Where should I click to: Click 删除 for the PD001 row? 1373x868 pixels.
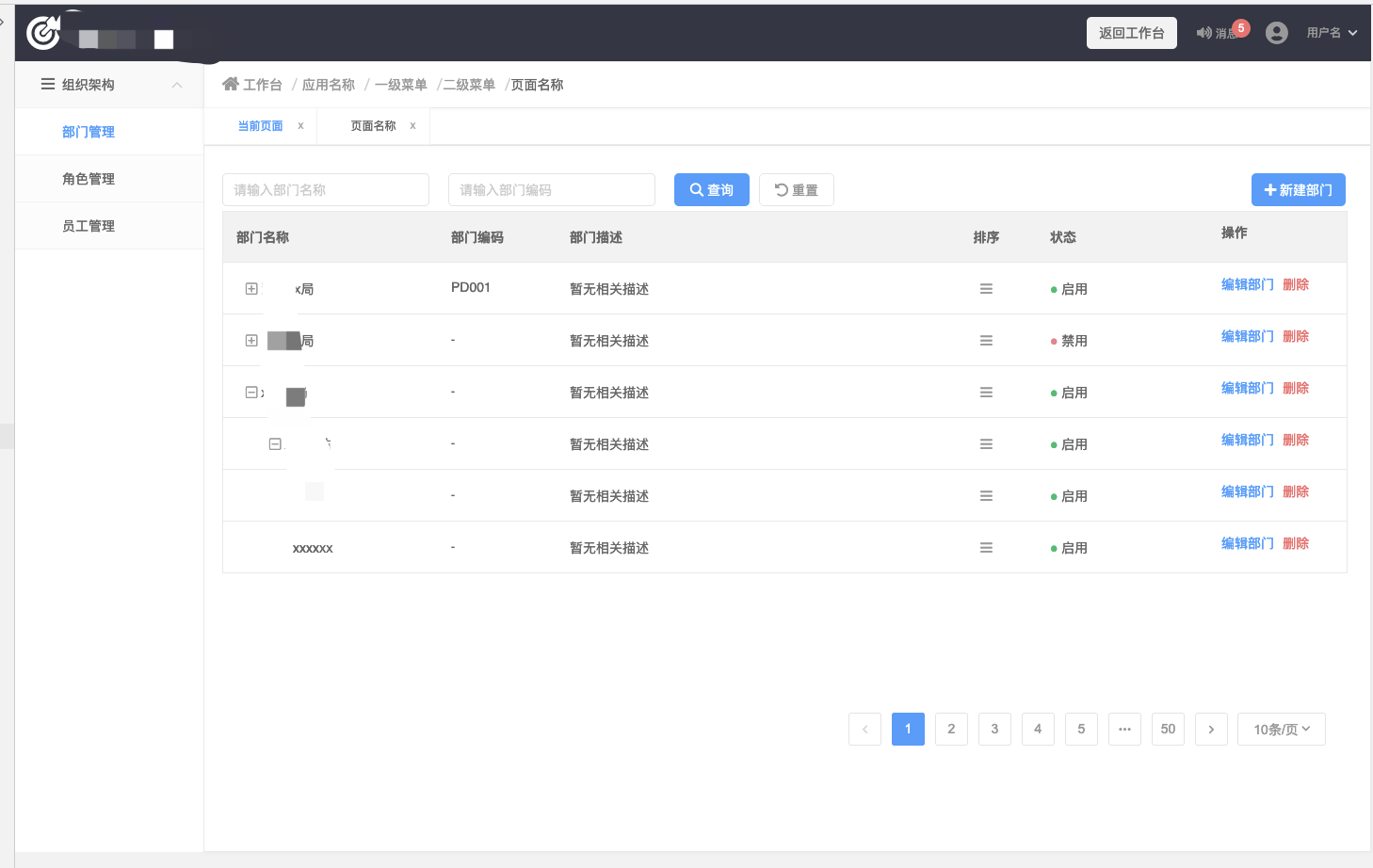(1296, 284)
